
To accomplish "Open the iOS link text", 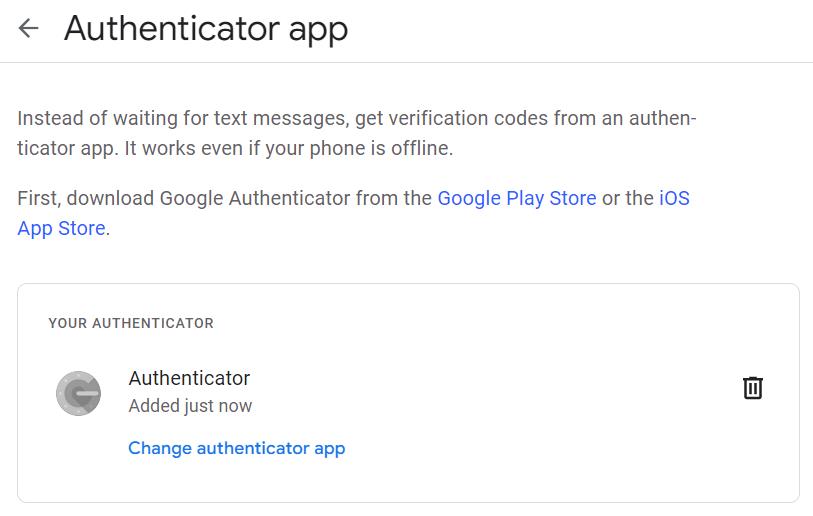I will pos(675,198).
